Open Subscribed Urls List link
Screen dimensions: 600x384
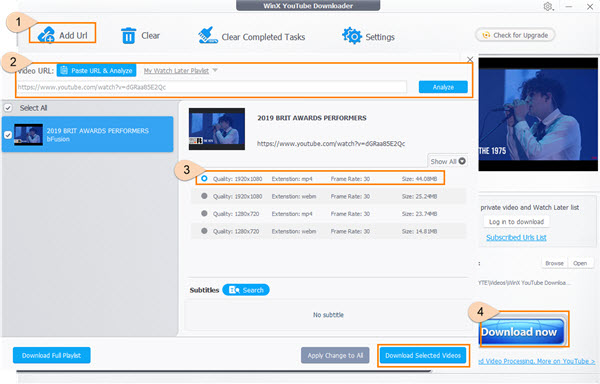516,238
